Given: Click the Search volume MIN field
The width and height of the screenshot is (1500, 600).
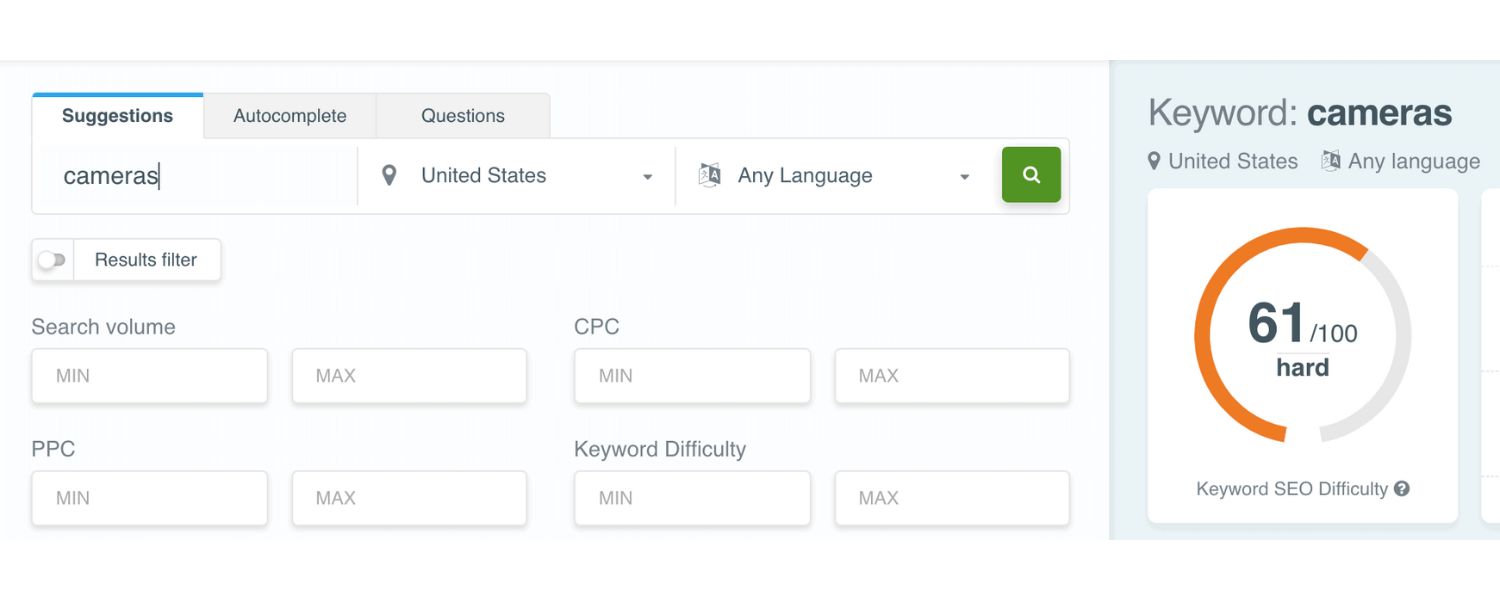Looking at the screenshot, I should [x=149, y=376].
